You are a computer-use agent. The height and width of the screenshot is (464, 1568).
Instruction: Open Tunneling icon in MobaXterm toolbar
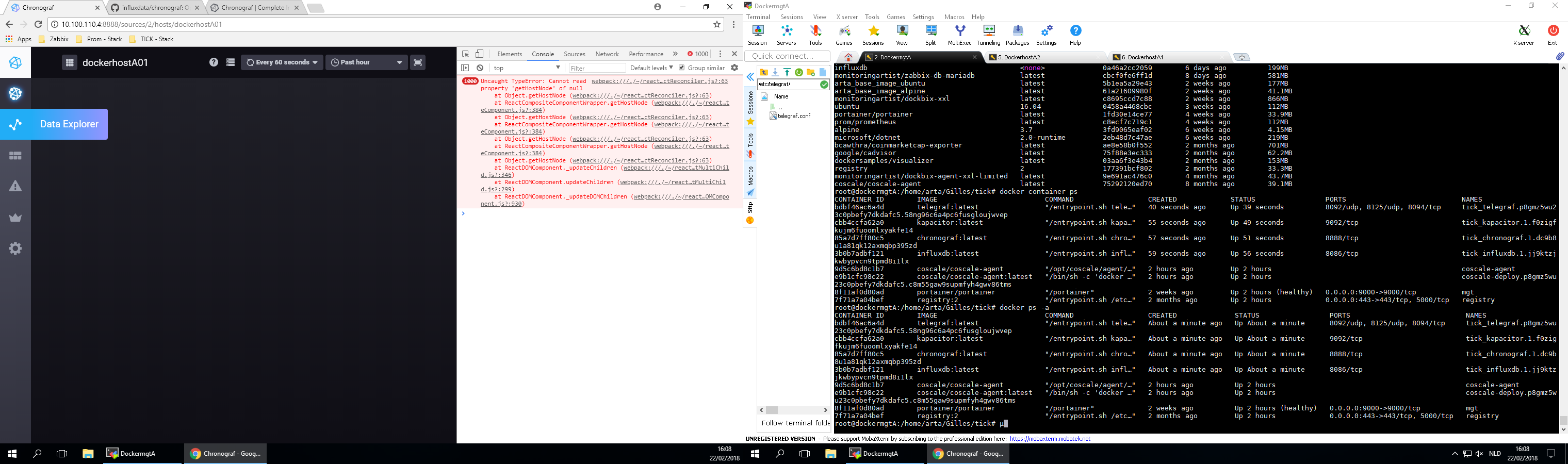click(x=988, y=34)
